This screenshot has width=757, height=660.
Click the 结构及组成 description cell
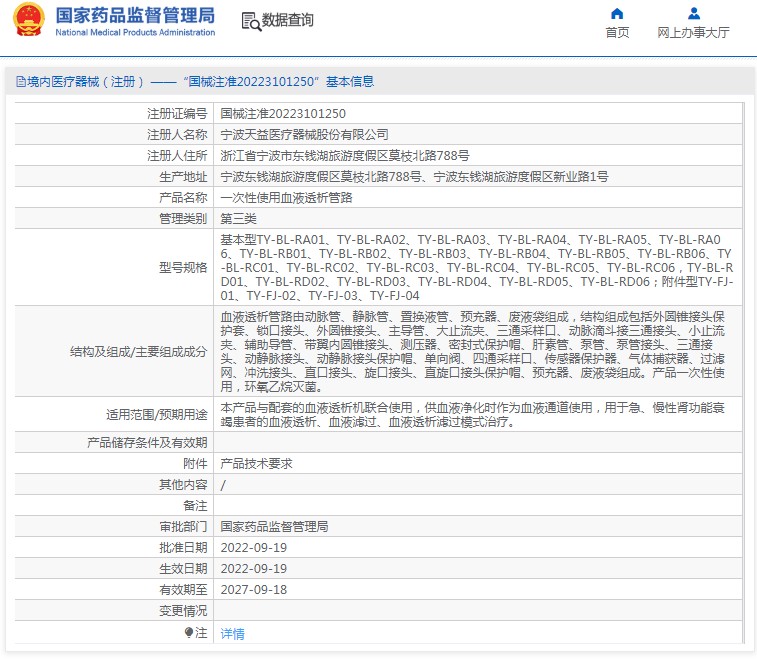click(x=477, y=351)
